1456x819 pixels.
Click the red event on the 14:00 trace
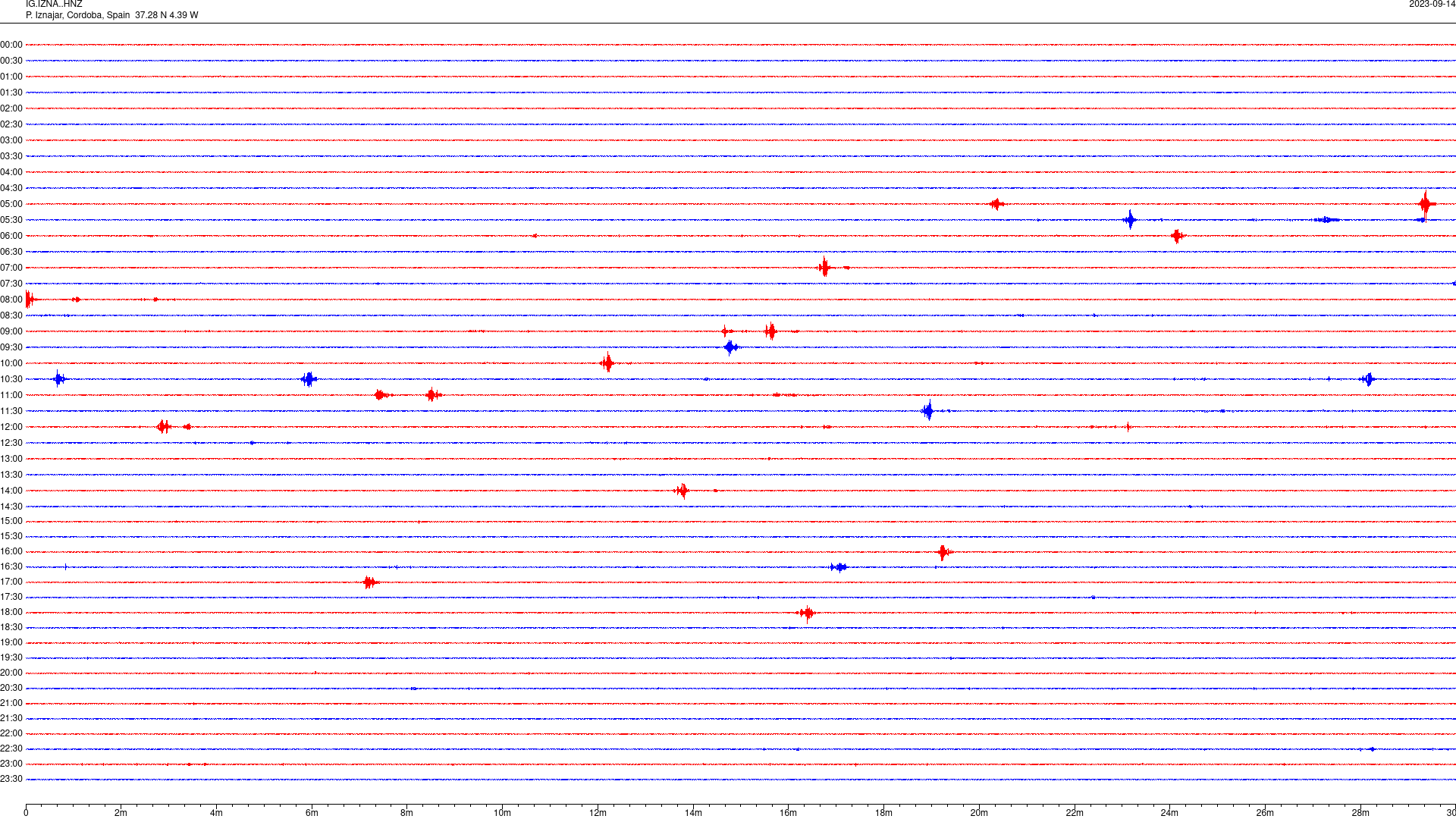682,491
